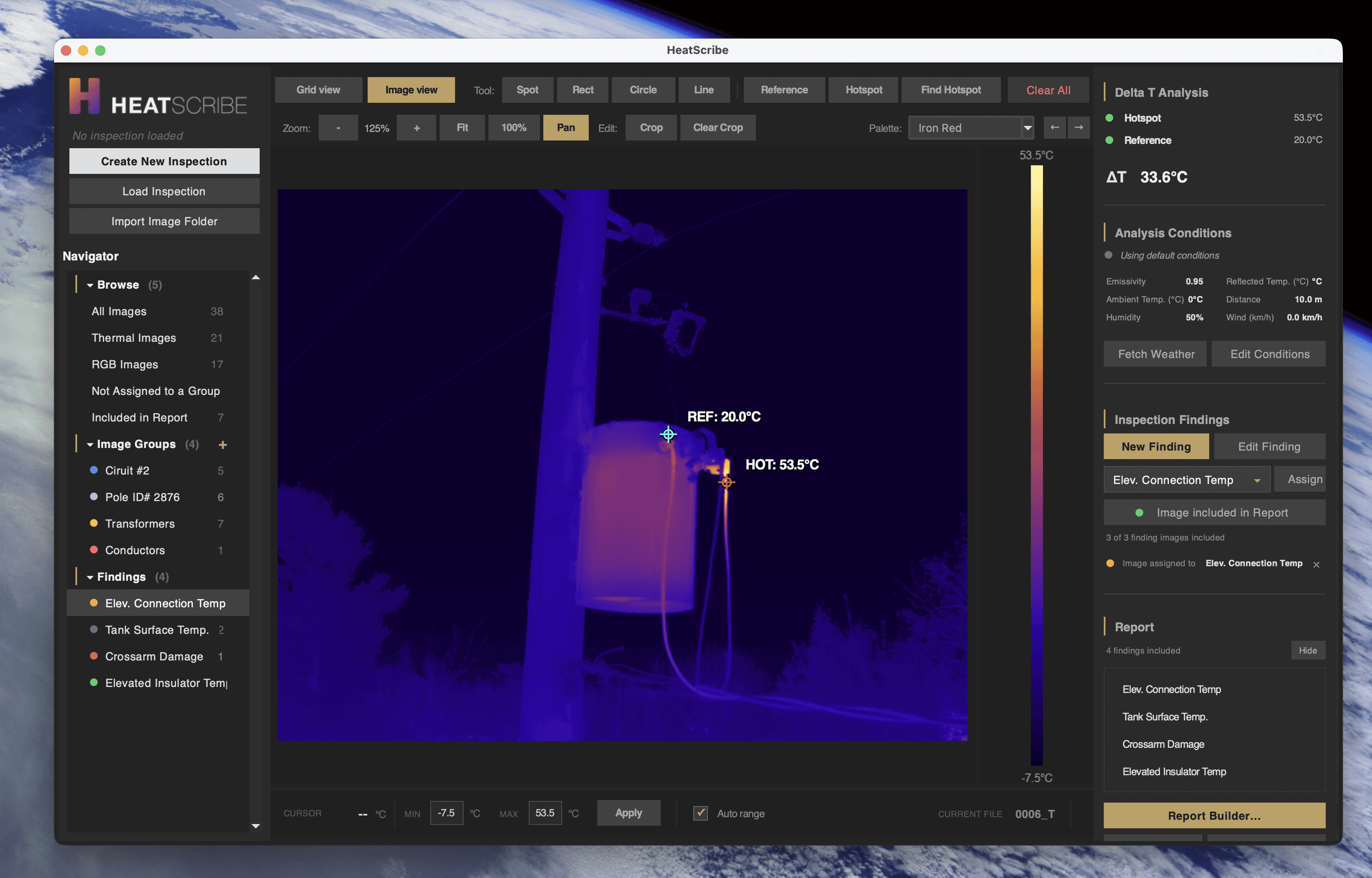
Task: Select the Spot tool
Action: (x=527, y=90)
